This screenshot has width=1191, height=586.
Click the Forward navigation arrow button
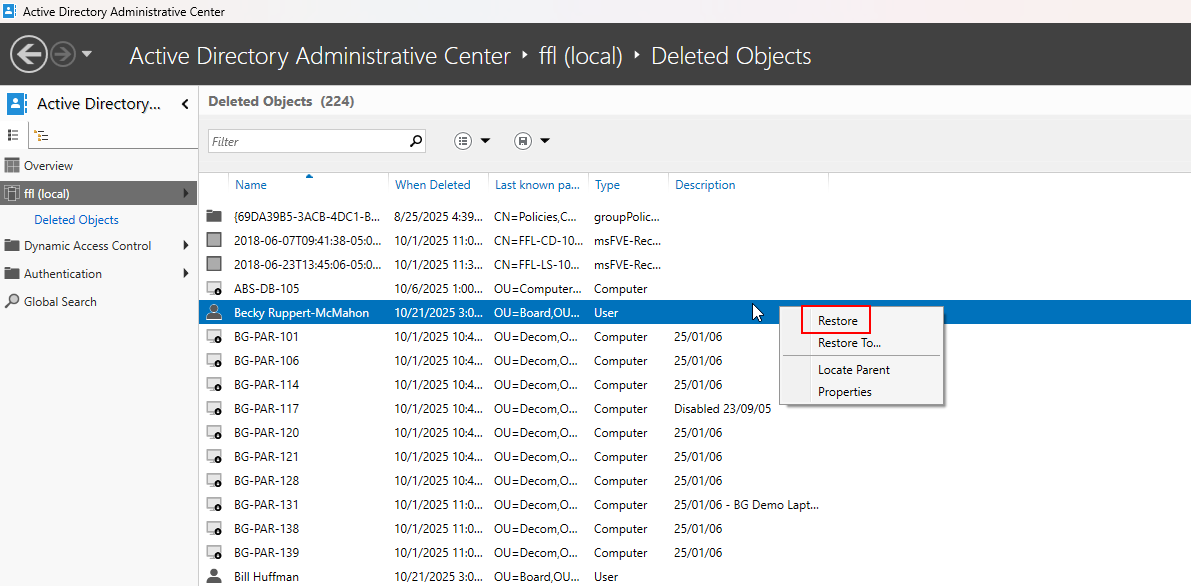coord(62,55)
